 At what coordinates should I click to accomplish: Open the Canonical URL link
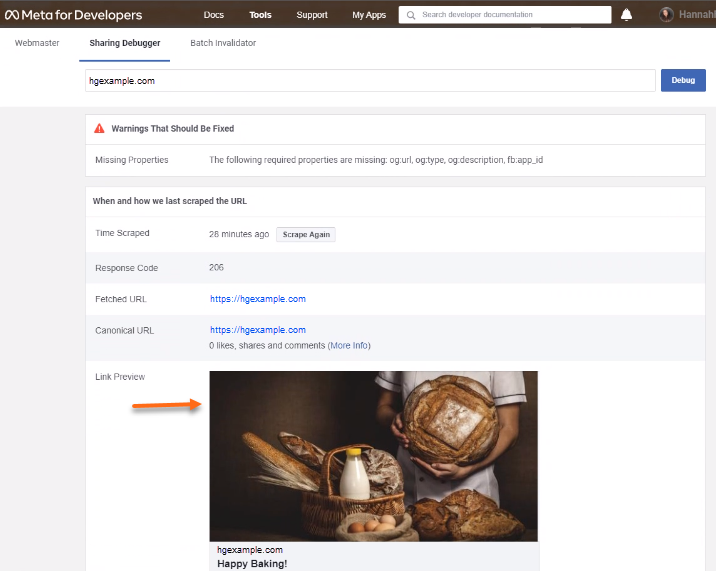tap(257, 330)
